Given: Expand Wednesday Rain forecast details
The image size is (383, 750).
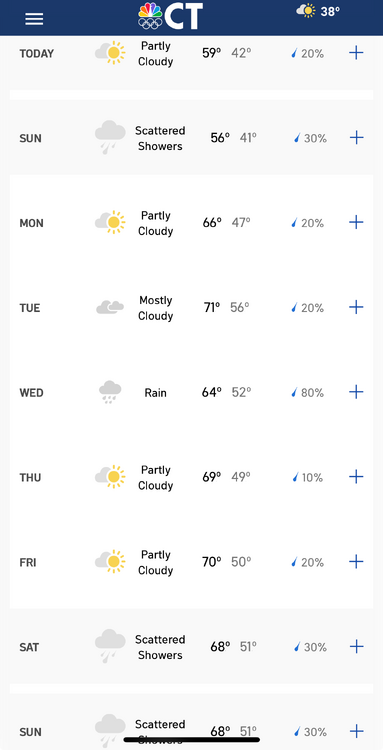Looking at the screenshot, I should point(356,392).
